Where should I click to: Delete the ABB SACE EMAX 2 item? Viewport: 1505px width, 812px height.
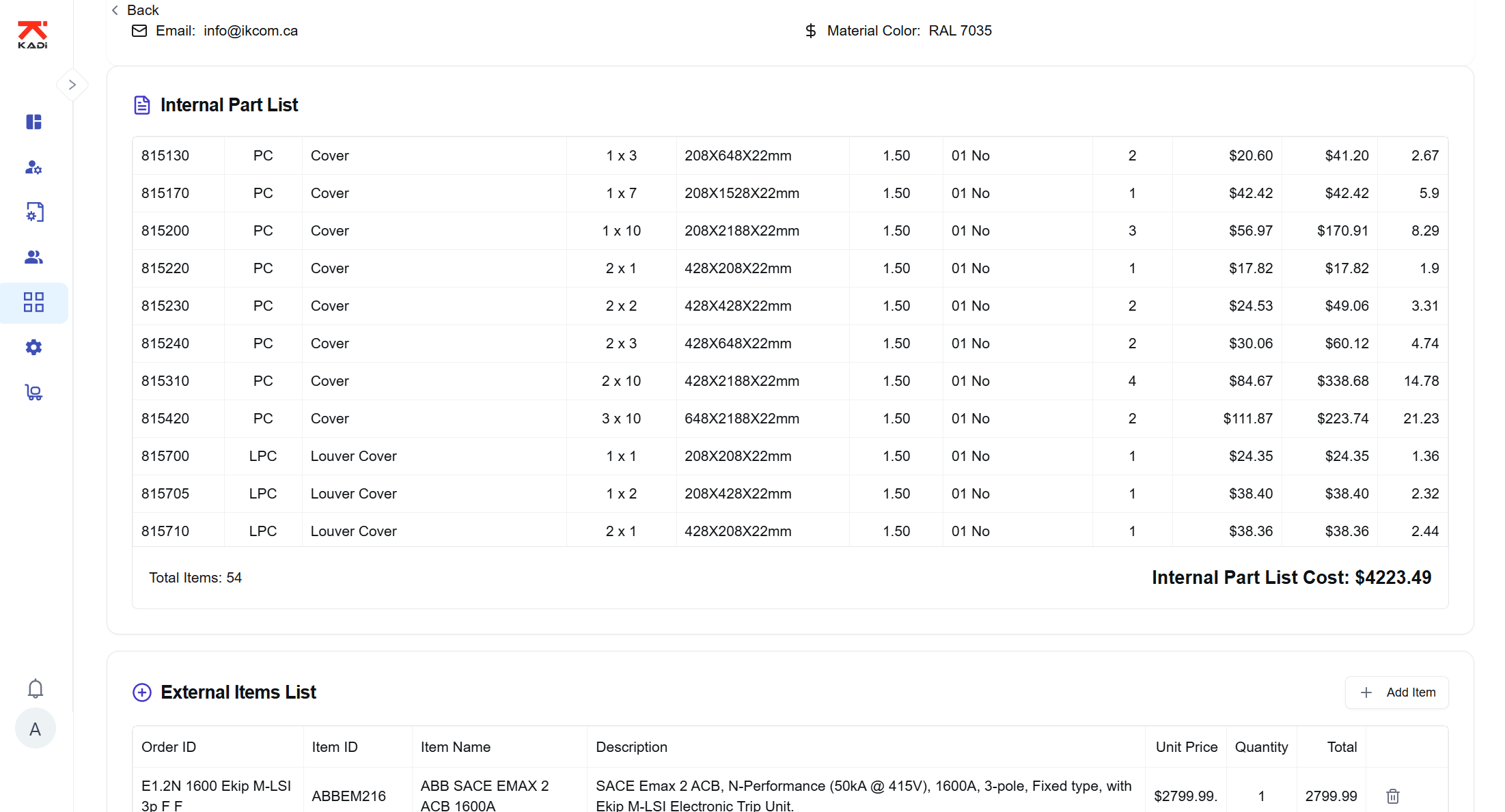1392,796
